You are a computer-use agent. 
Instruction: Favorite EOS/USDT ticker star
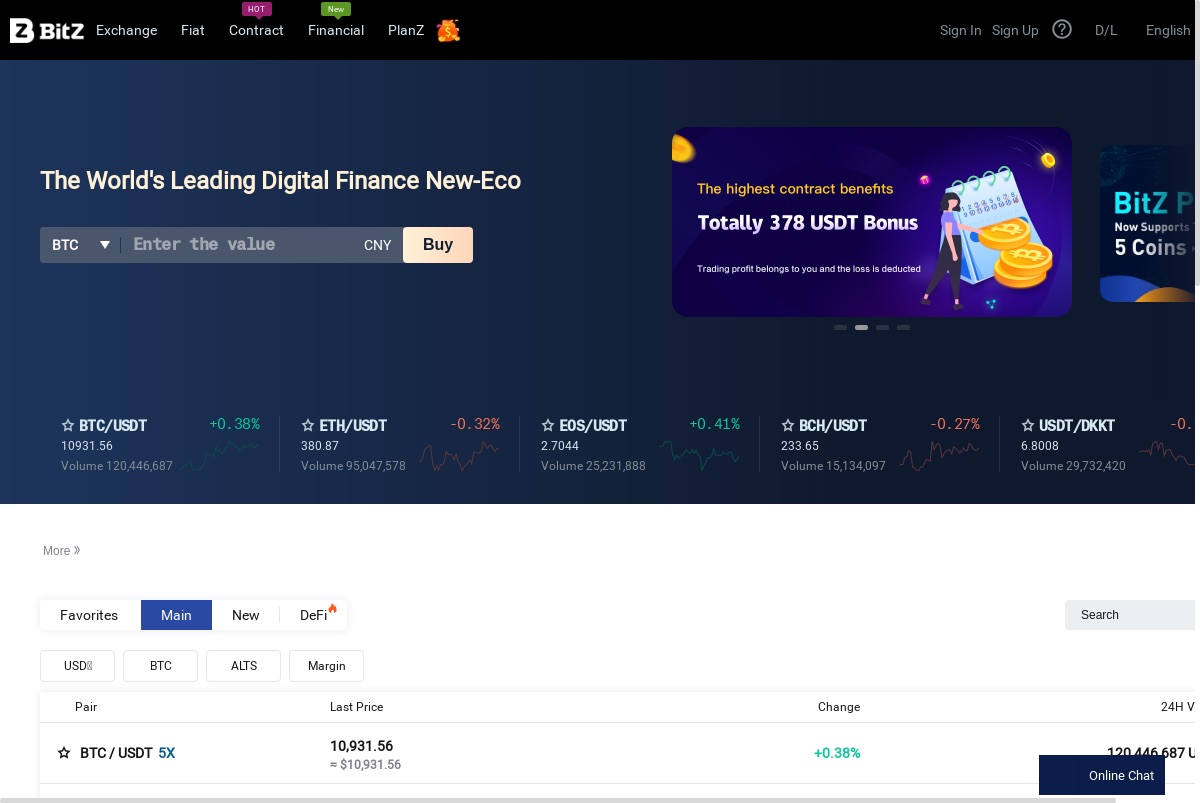click(548, 426)
